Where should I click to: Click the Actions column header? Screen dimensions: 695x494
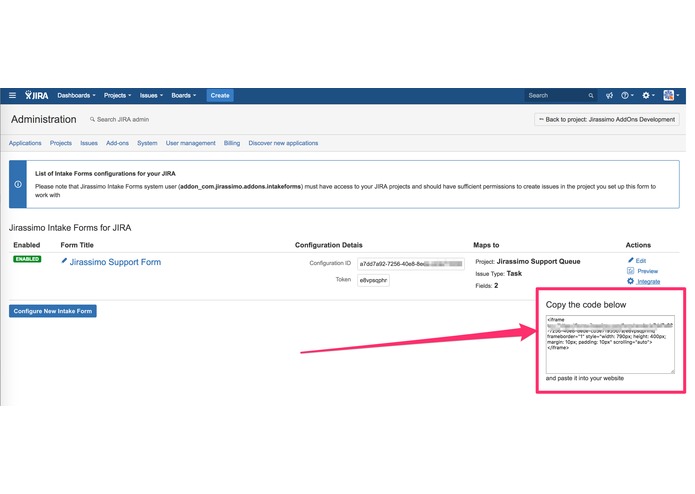638,245
